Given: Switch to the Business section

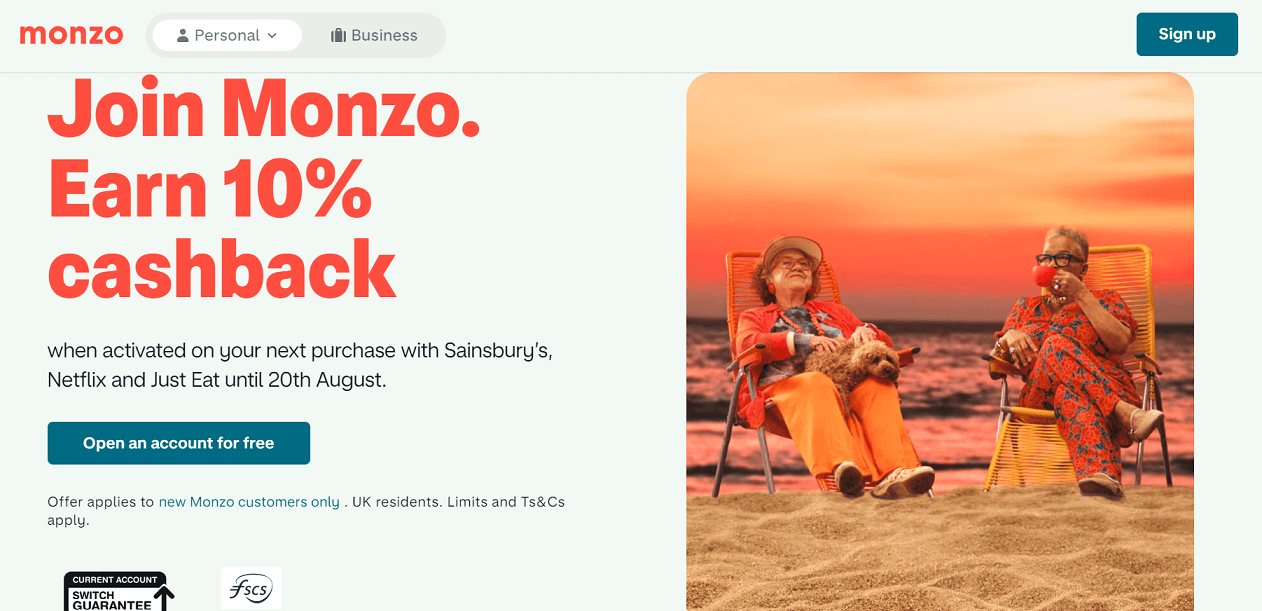Looking at the screenshot, I should tap(373, 34).
